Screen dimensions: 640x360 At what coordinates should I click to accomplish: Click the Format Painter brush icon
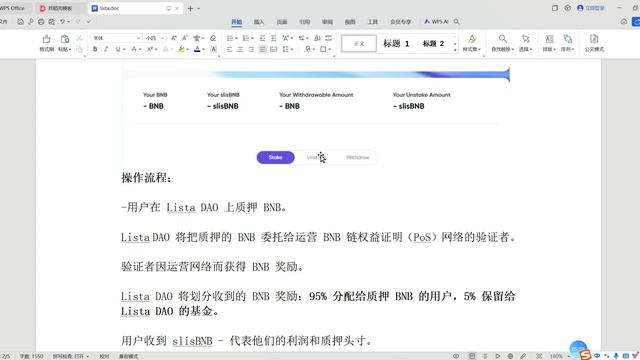click(47, 39)
